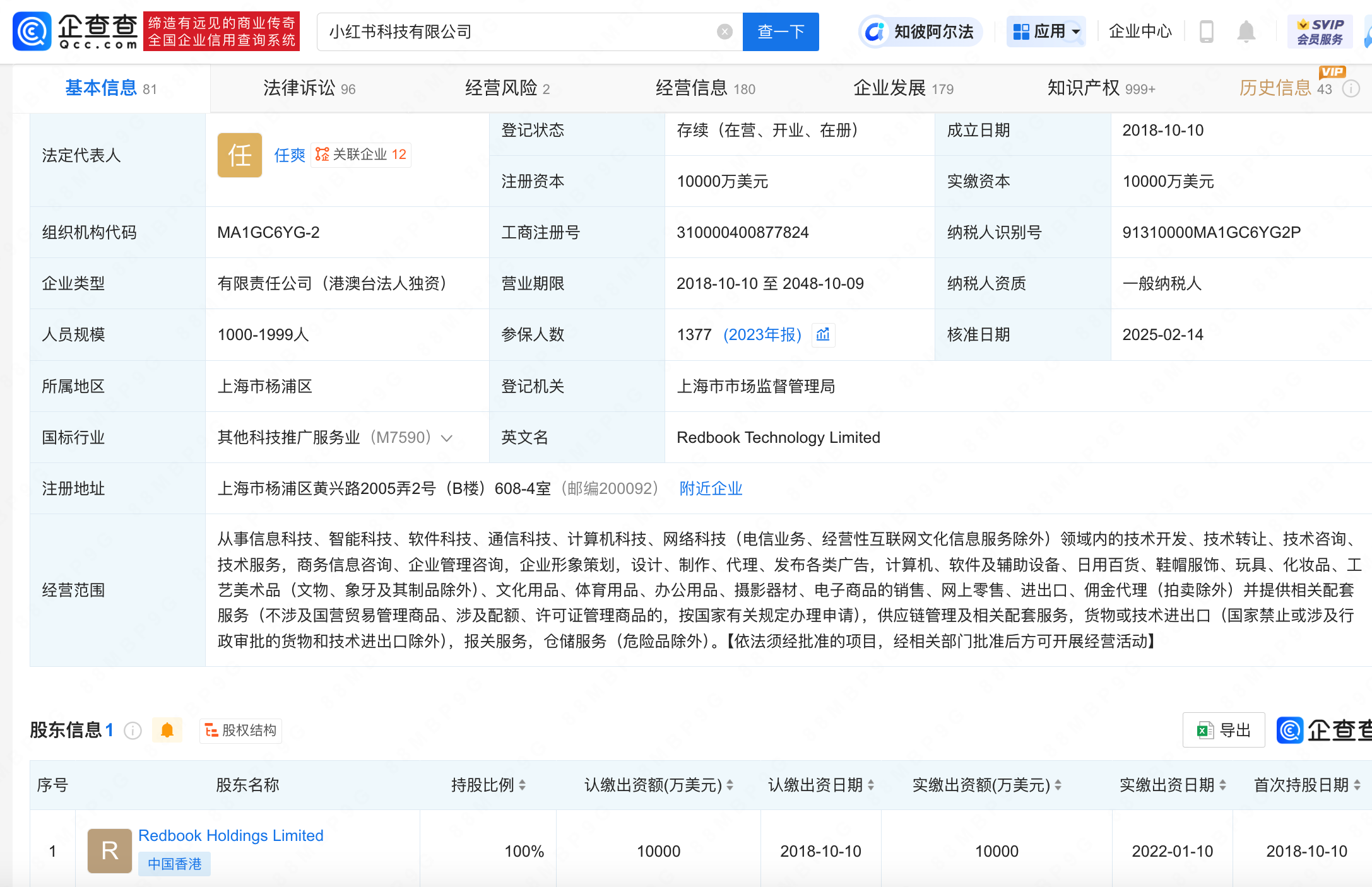Open notifications bell icon in header
The width and height of the screenshot is (1372, 887).
pyautogui.click(x=1246, y=32)
